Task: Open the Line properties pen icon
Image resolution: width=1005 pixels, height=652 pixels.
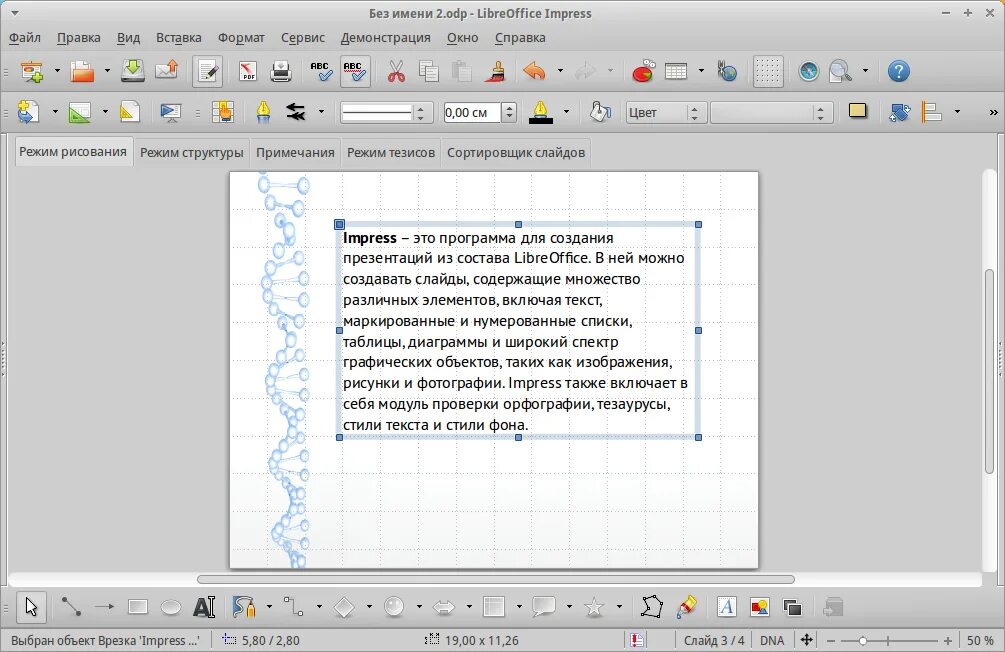Action: pos(263,112)
